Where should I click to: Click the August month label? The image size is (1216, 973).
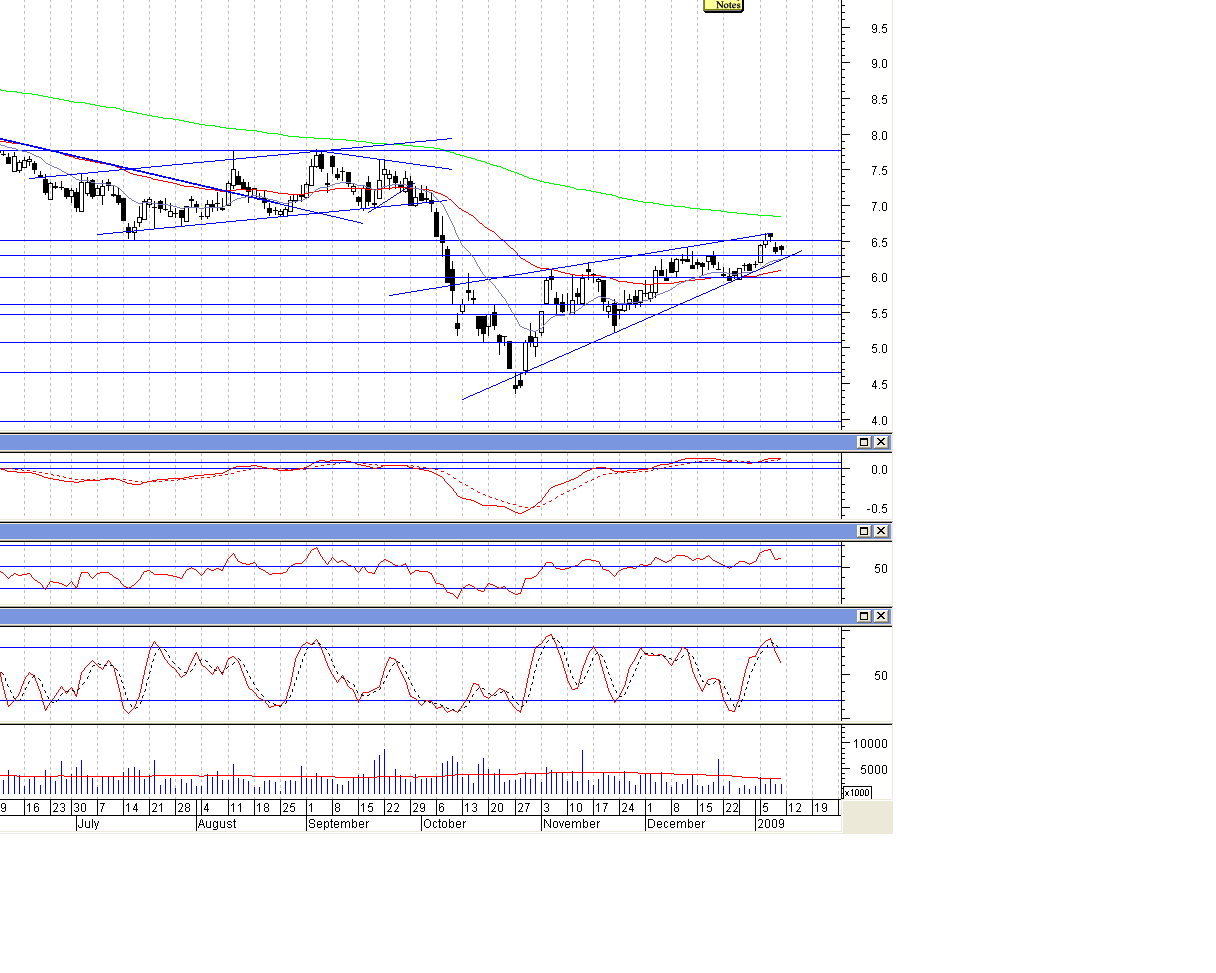pos(217,824)
